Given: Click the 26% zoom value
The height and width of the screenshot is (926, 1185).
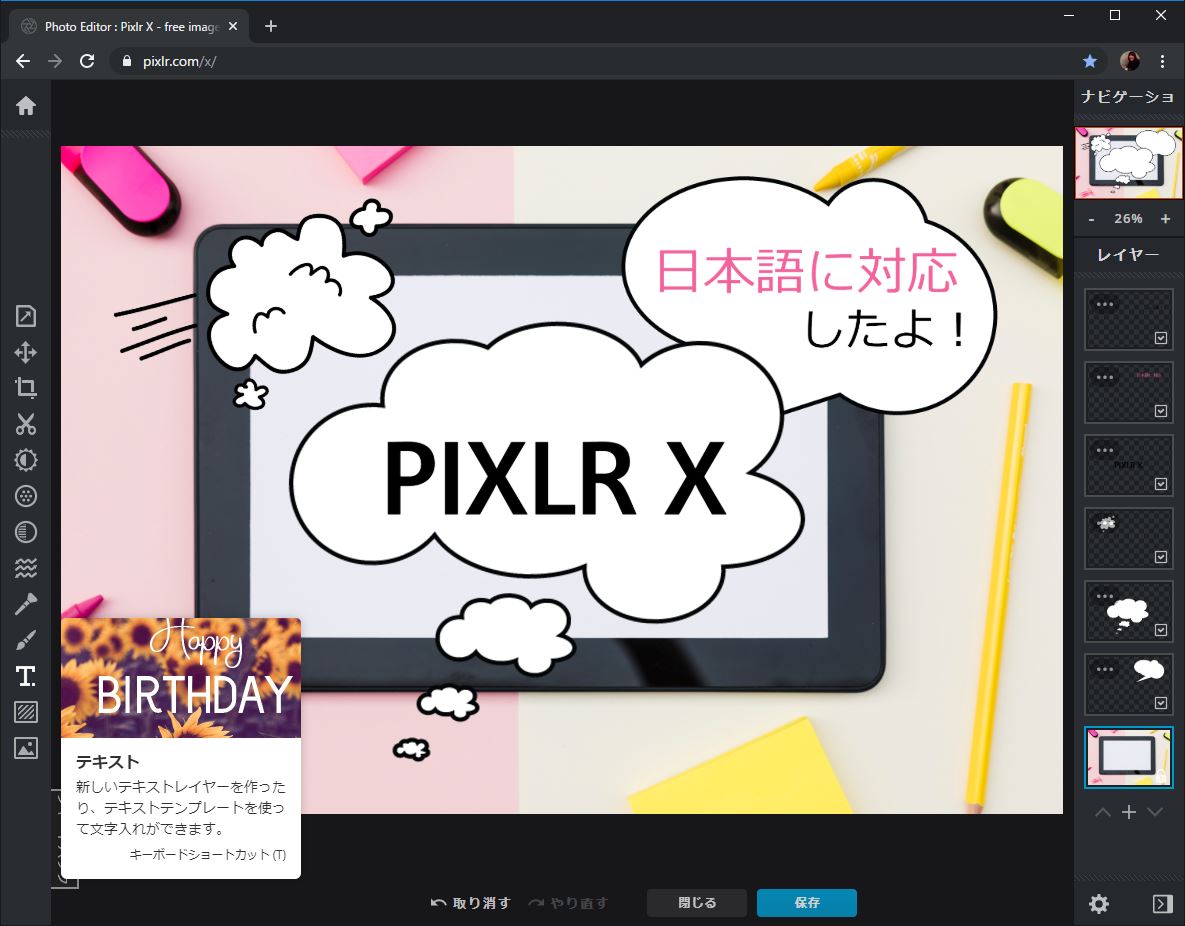Looking at the screenshot, I should pyautogui.click(x=1128, y=218).
